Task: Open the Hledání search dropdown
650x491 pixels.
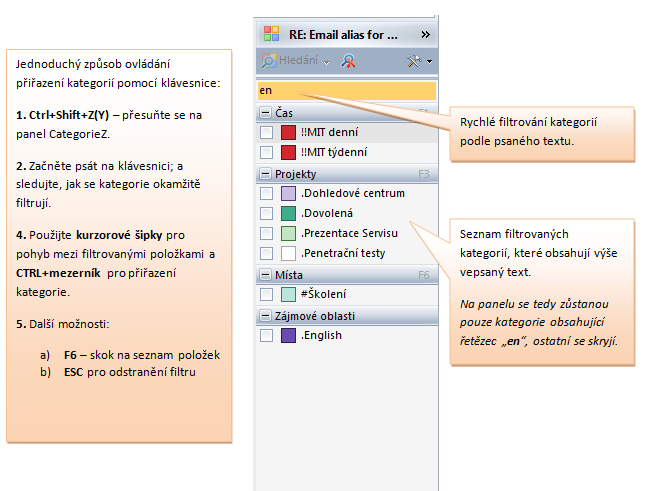Action: (327, 62)
